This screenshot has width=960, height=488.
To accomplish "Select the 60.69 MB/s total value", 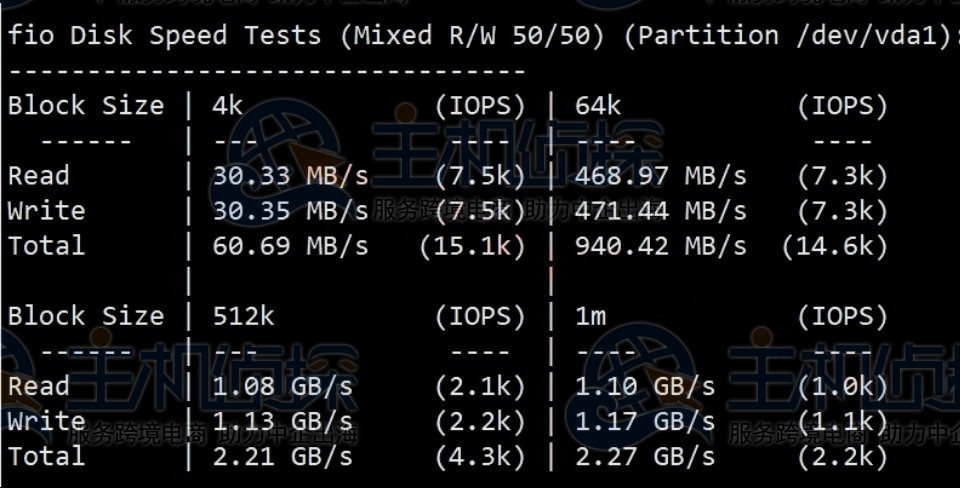I will (x=290, y=247).
